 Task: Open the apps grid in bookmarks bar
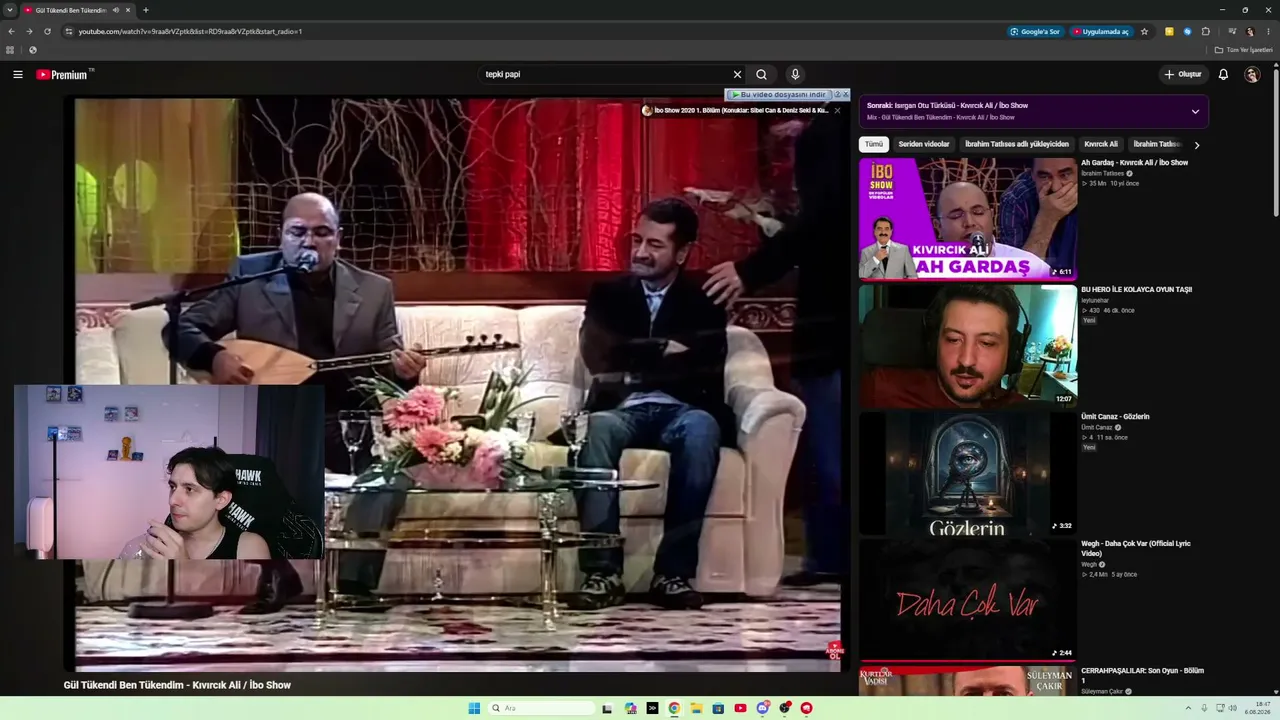[x=10, y=50]
